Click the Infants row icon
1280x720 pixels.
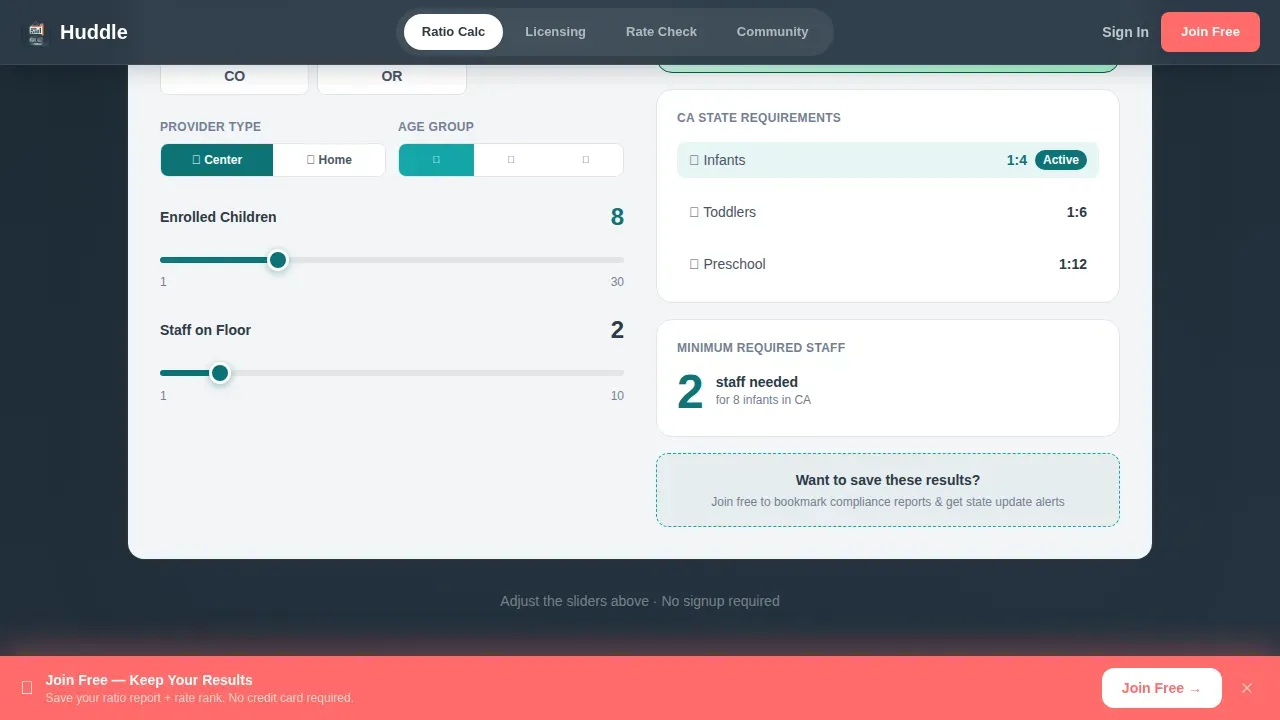coord(694,160)
